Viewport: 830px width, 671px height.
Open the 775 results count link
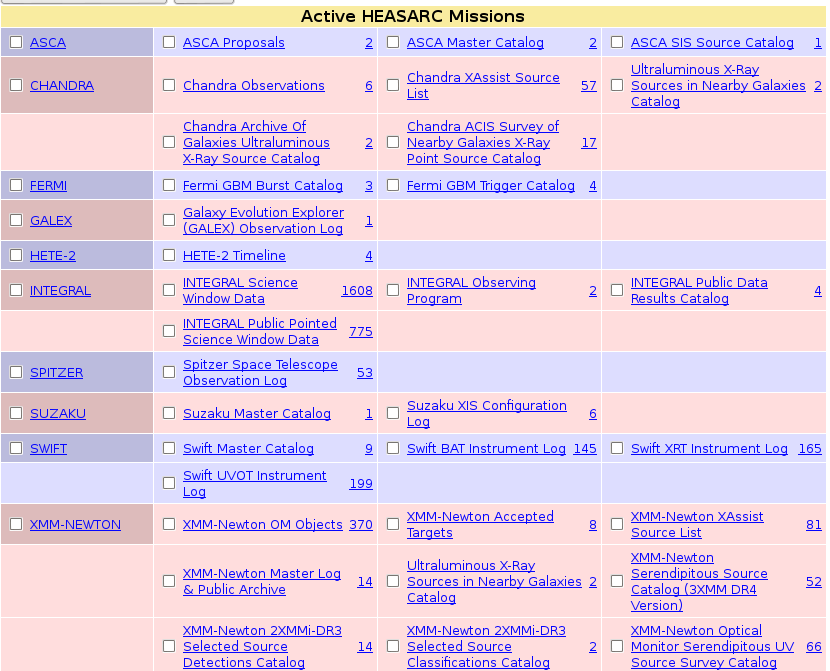[360, 331]
